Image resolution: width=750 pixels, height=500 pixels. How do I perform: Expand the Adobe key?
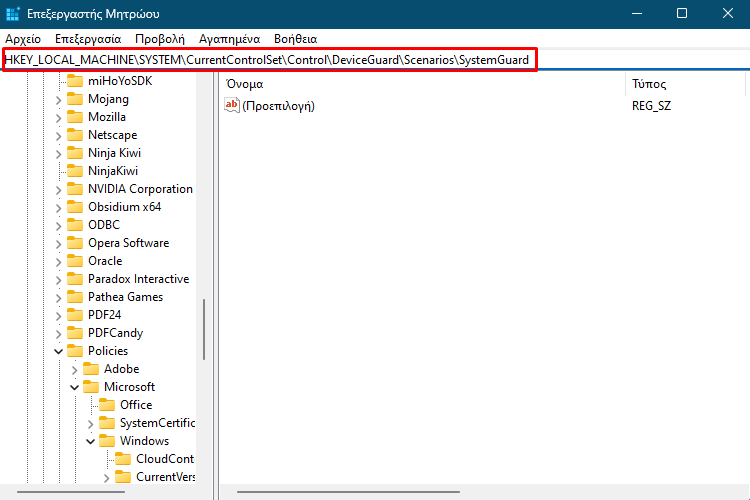click(x=75, y=370)
